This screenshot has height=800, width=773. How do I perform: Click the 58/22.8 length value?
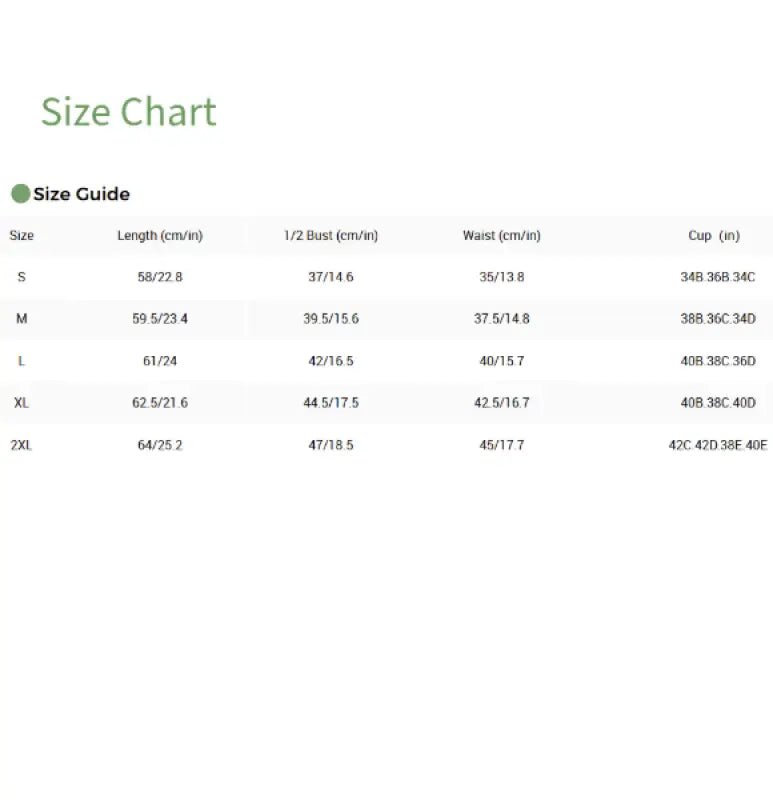(160, 277)
